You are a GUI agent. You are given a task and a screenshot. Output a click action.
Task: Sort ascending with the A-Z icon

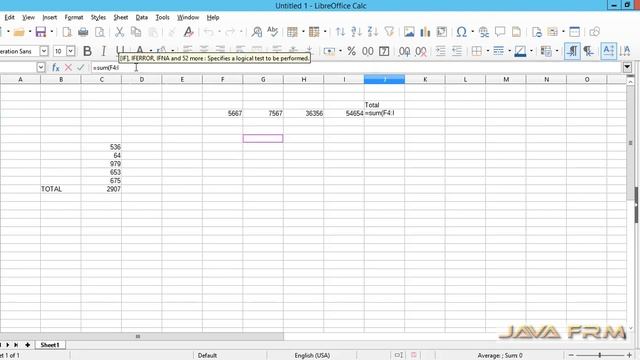pos(356,32)
